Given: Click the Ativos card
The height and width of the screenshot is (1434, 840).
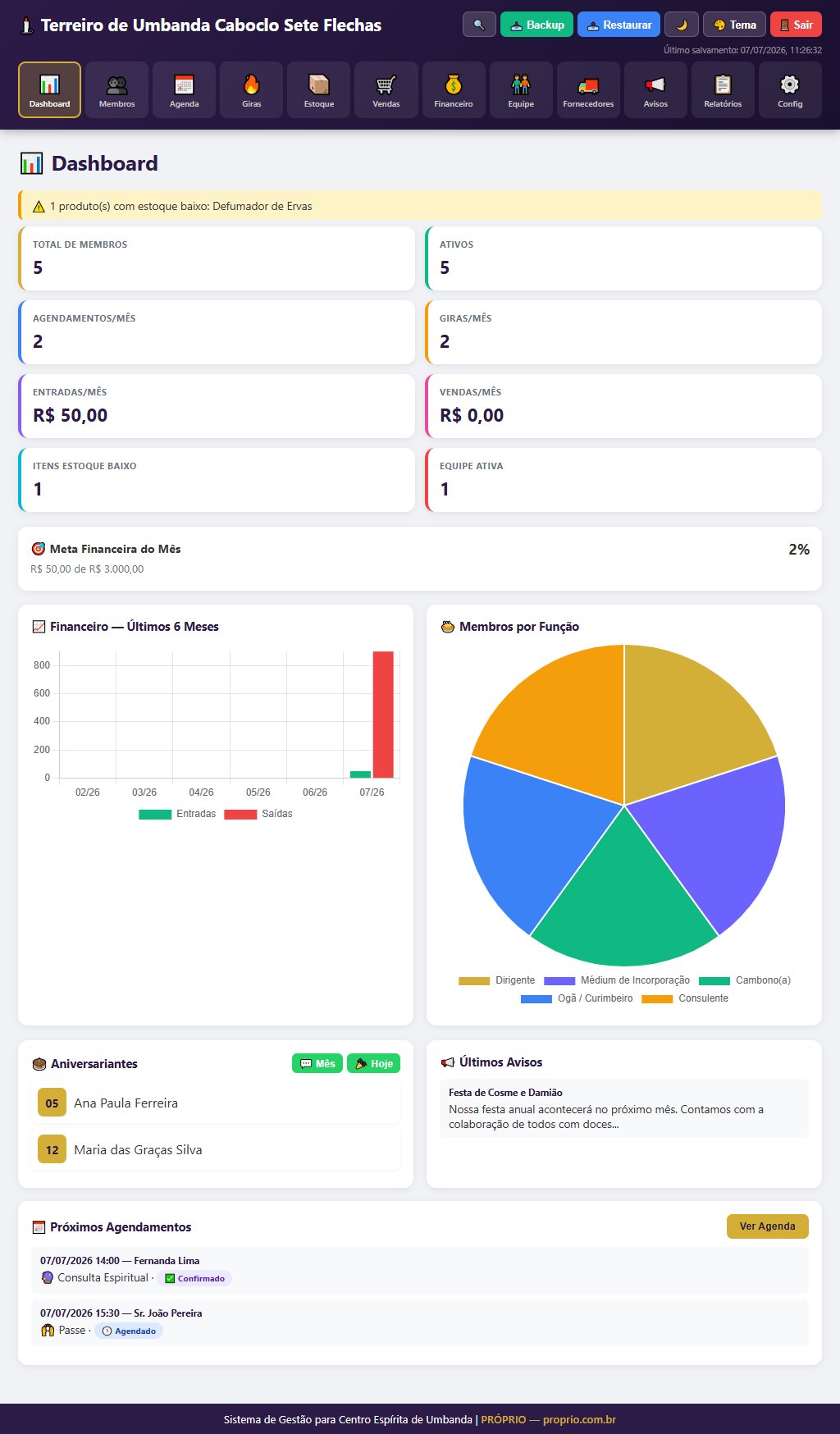Looking at the screenshot, I should (x=623, y=258).
